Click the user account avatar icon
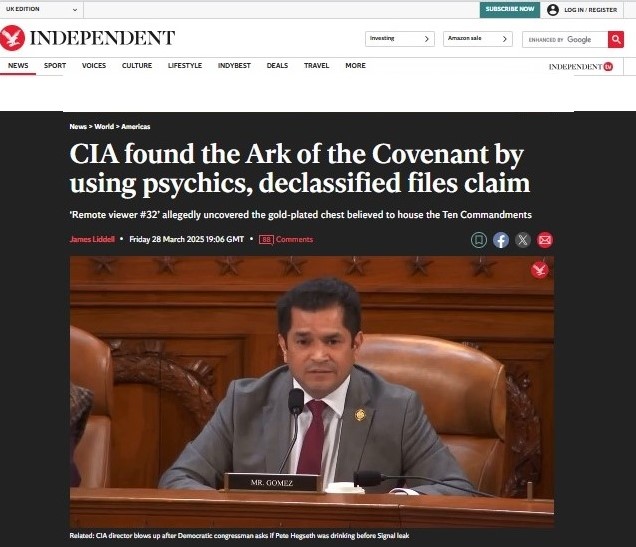The width and height of the screenshot is (636, 547). (x=552, y=10)
